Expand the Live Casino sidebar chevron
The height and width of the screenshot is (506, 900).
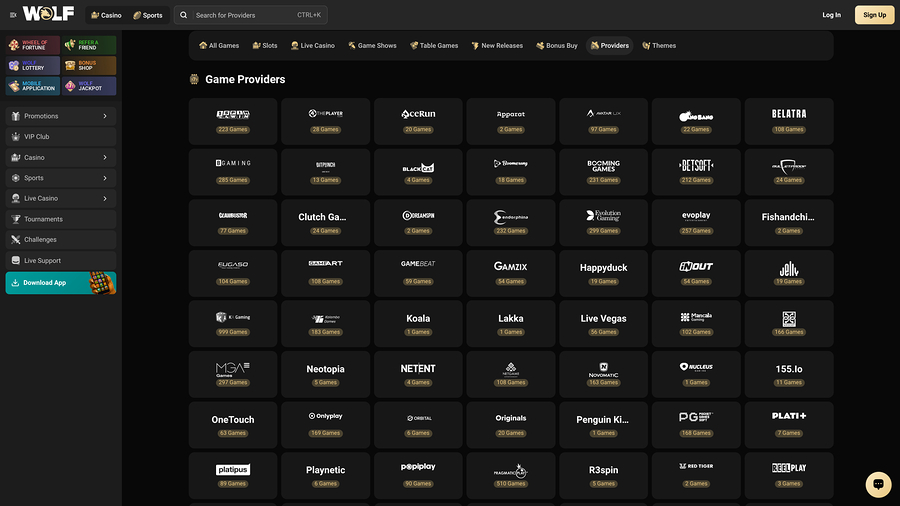click(105, 198)
